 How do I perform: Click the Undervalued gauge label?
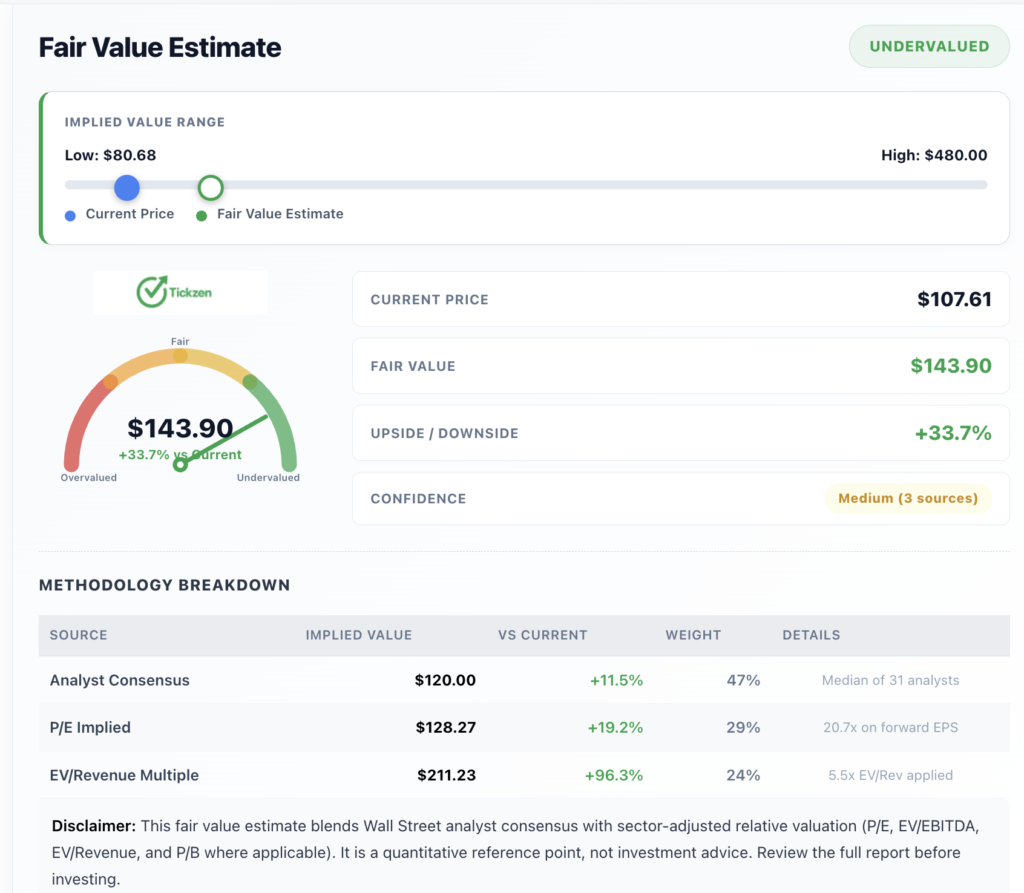pyautogui.click(x=268, y=478)
